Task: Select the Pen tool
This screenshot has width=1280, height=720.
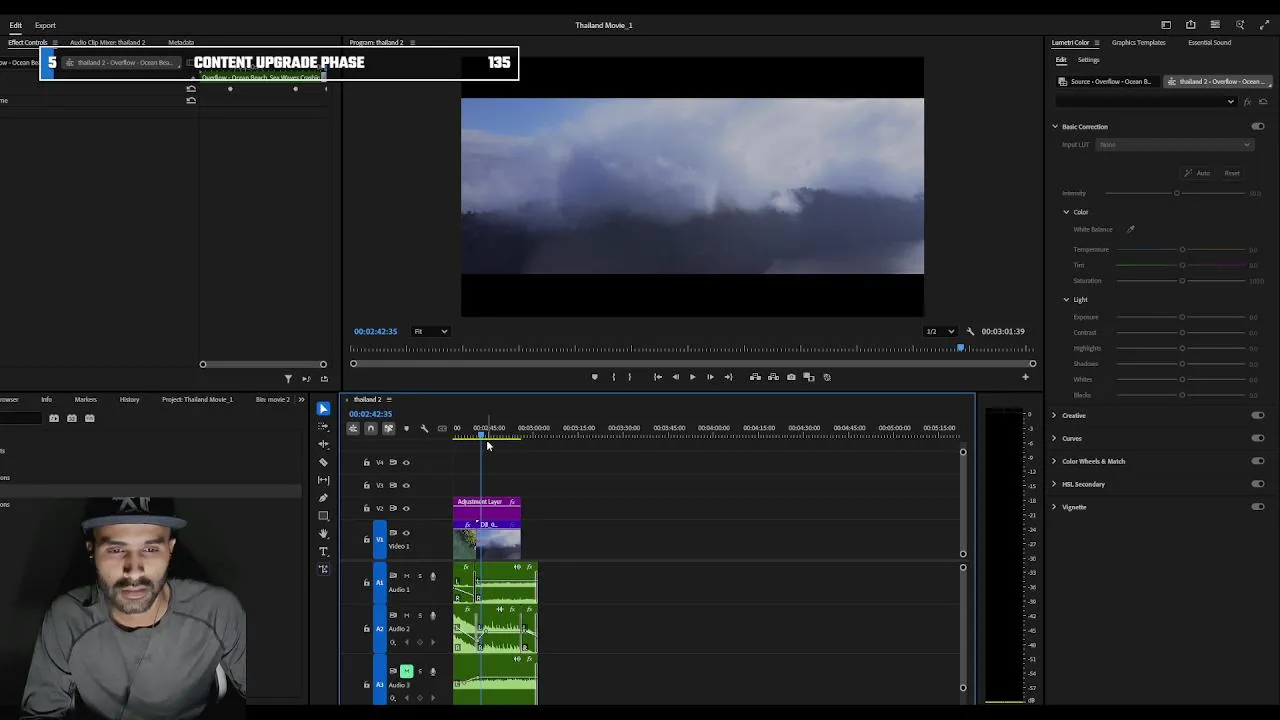Action: coord(323,498)
